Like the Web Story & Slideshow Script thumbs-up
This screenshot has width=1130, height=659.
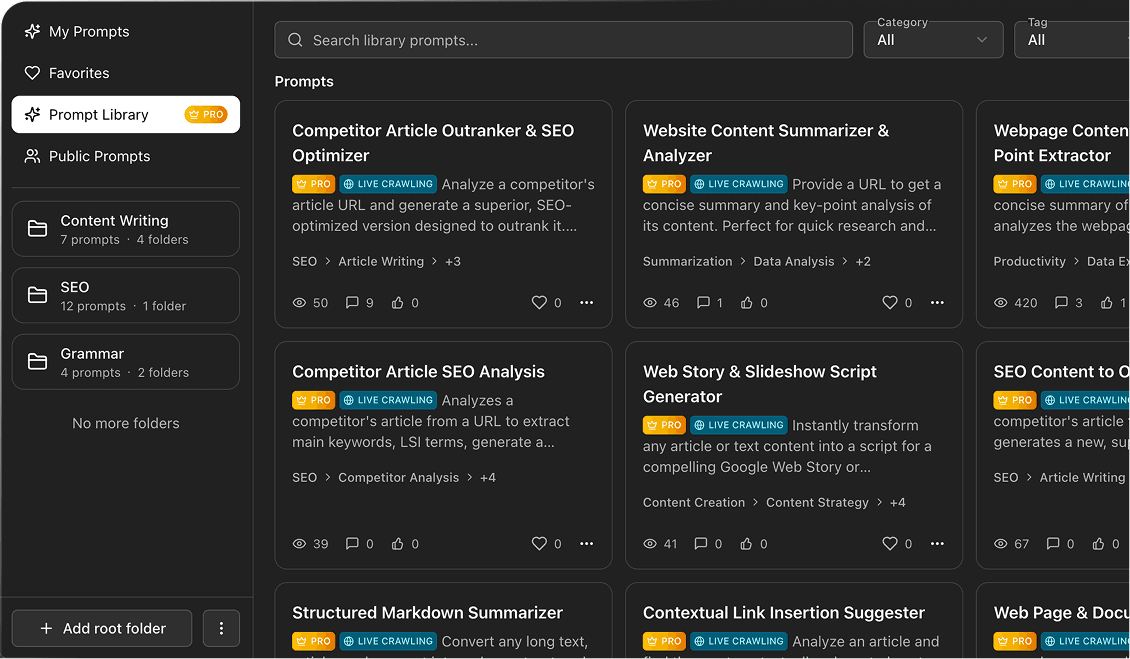tap(747, 544)
